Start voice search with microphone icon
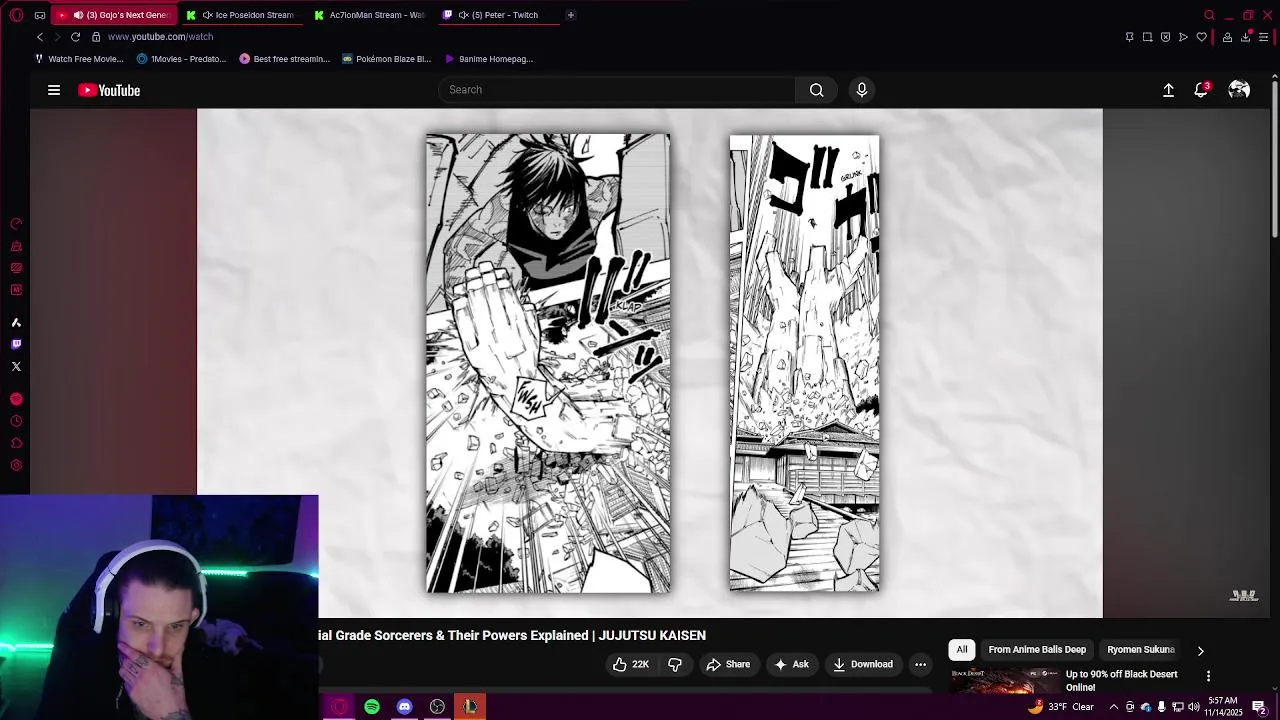The height and width of the screenshot is (720, 1280). click(x=861, y=90)
